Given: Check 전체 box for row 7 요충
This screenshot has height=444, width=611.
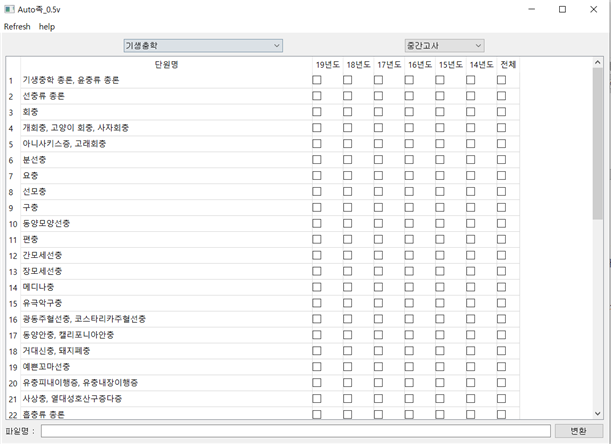Looking at the screenshot, I should tap(502, 176).
